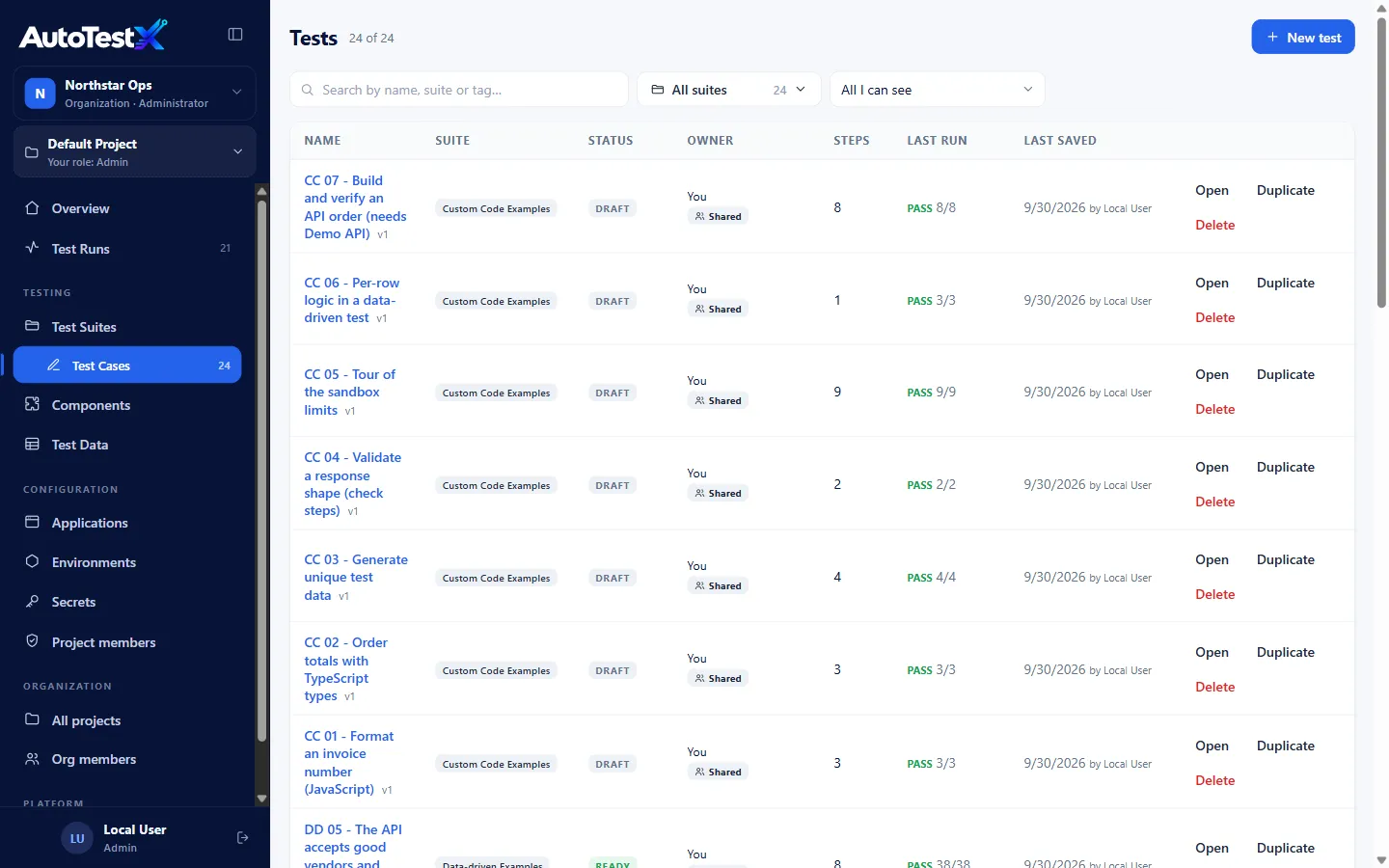Expand the Default Project selector
Viewport: 1389px width, 868px height.
click(135, 152)
